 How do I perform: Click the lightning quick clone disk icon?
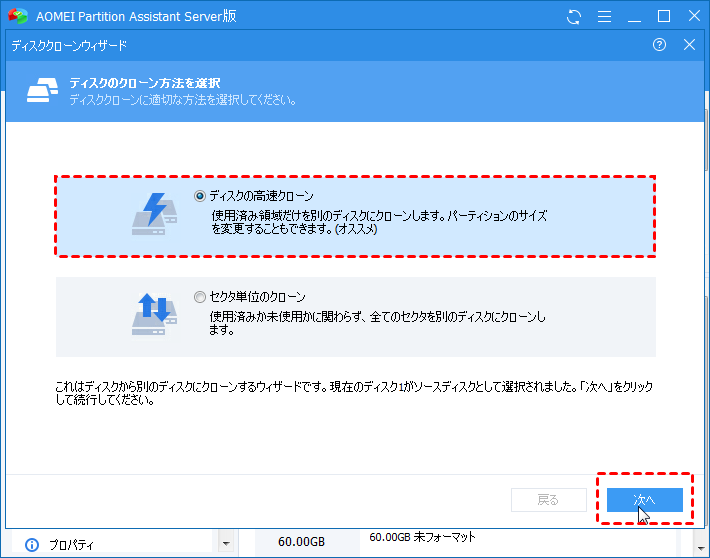pos(154,214)
